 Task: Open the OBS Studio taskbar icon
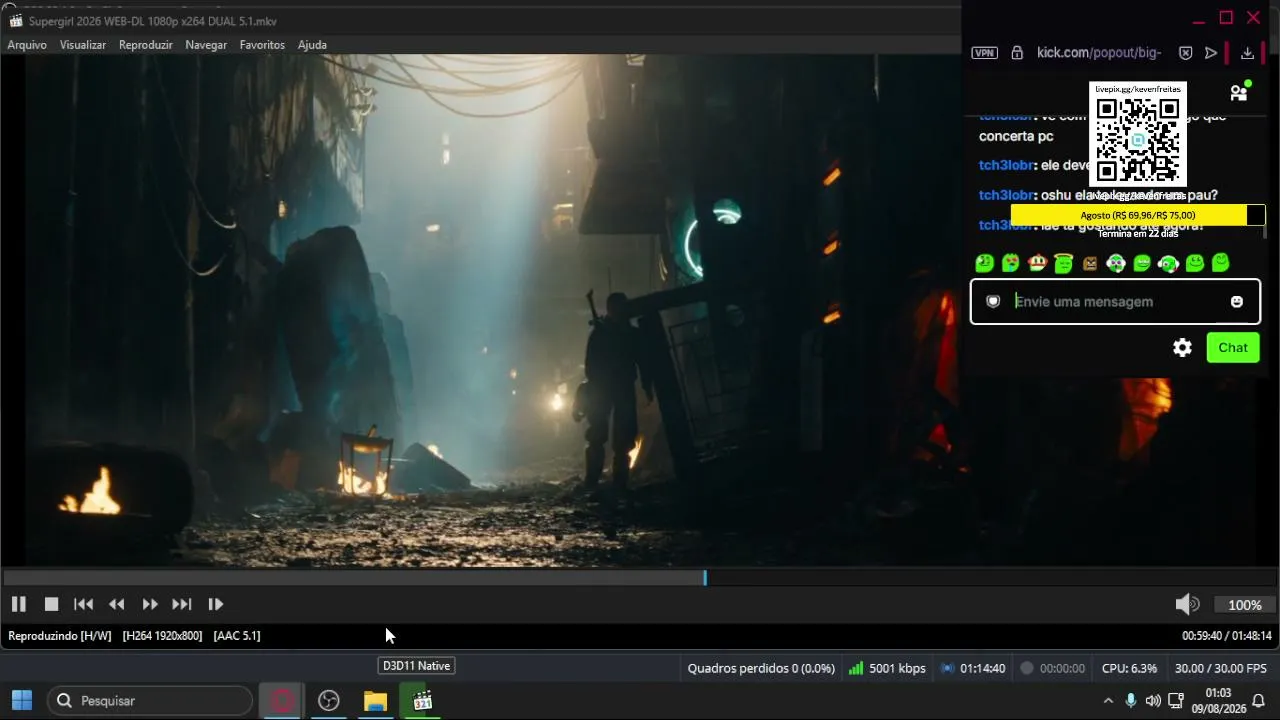click(328, 701)
